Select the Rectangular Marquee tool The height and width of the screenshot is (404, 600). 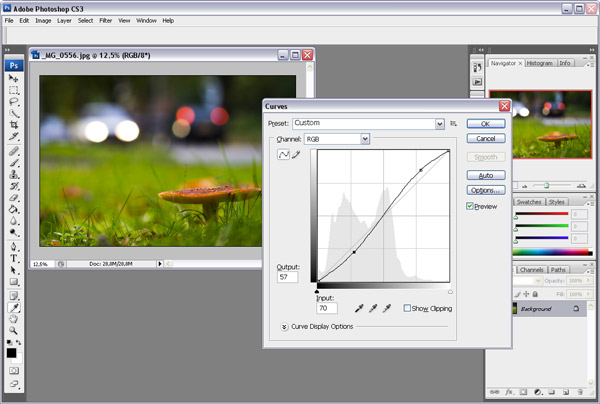(x=14, y=90)
